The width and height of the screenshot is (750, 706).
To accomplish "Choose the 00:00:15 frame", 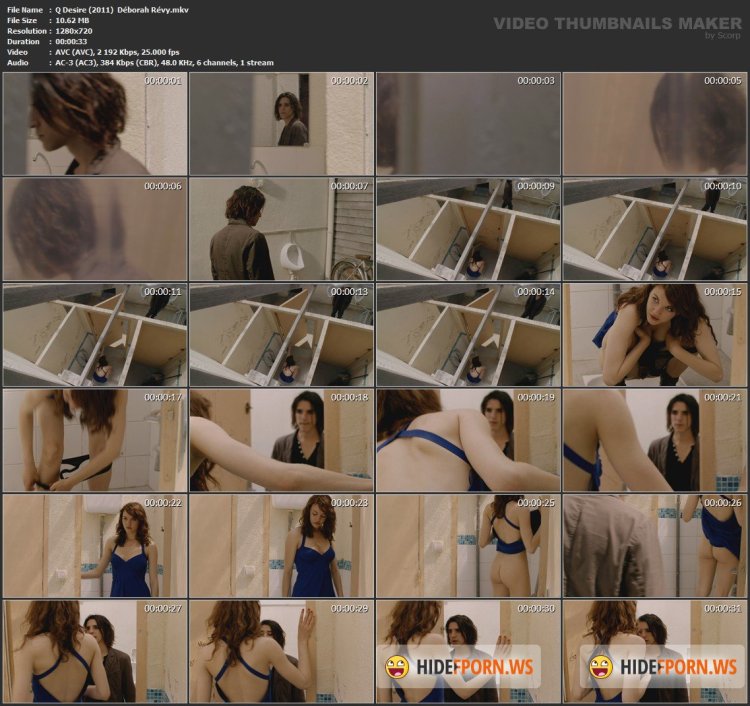I will (x=655, y=335).
